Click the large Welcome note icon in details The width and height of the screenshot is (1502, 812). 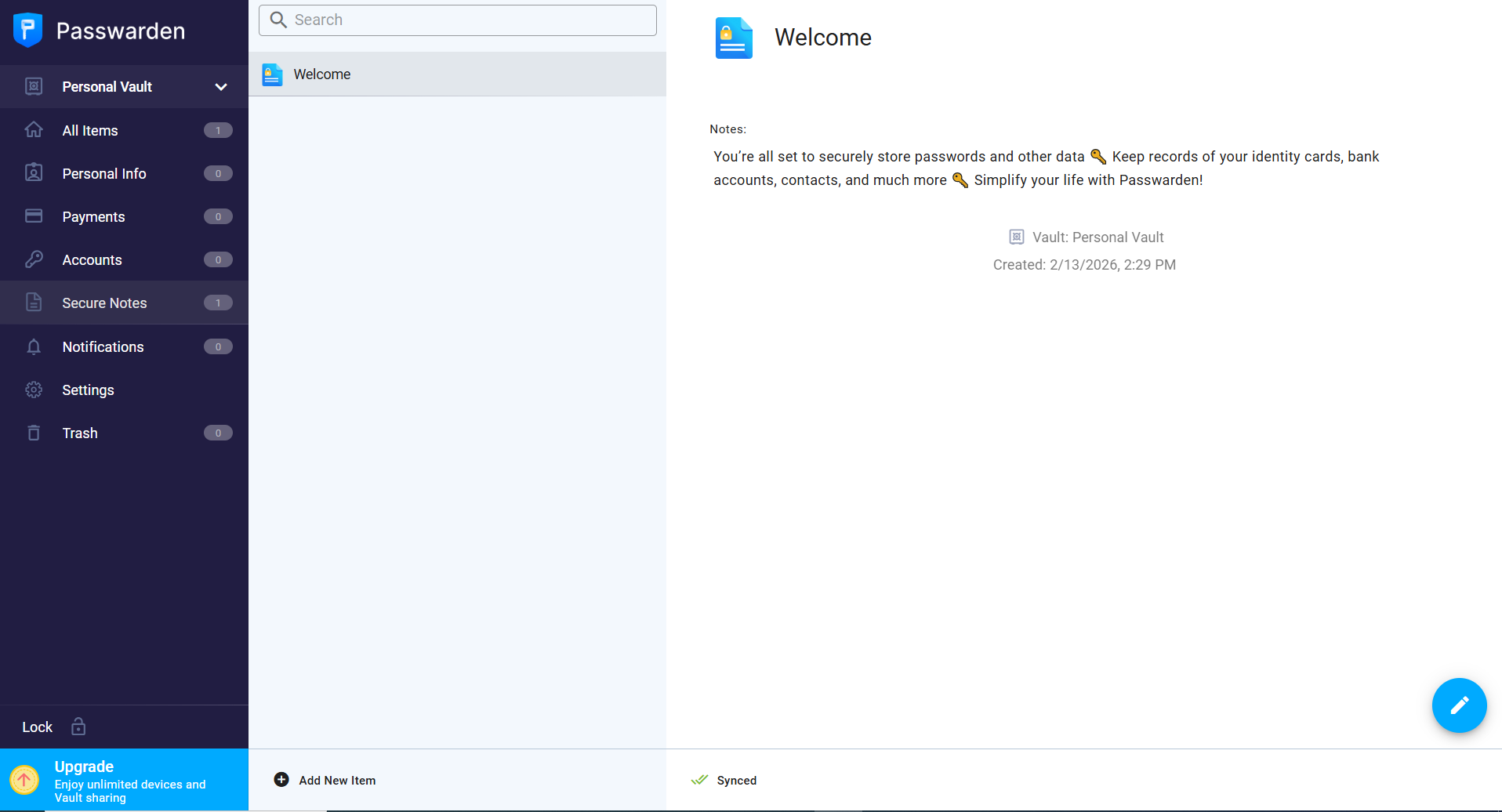tap(734, 38)
